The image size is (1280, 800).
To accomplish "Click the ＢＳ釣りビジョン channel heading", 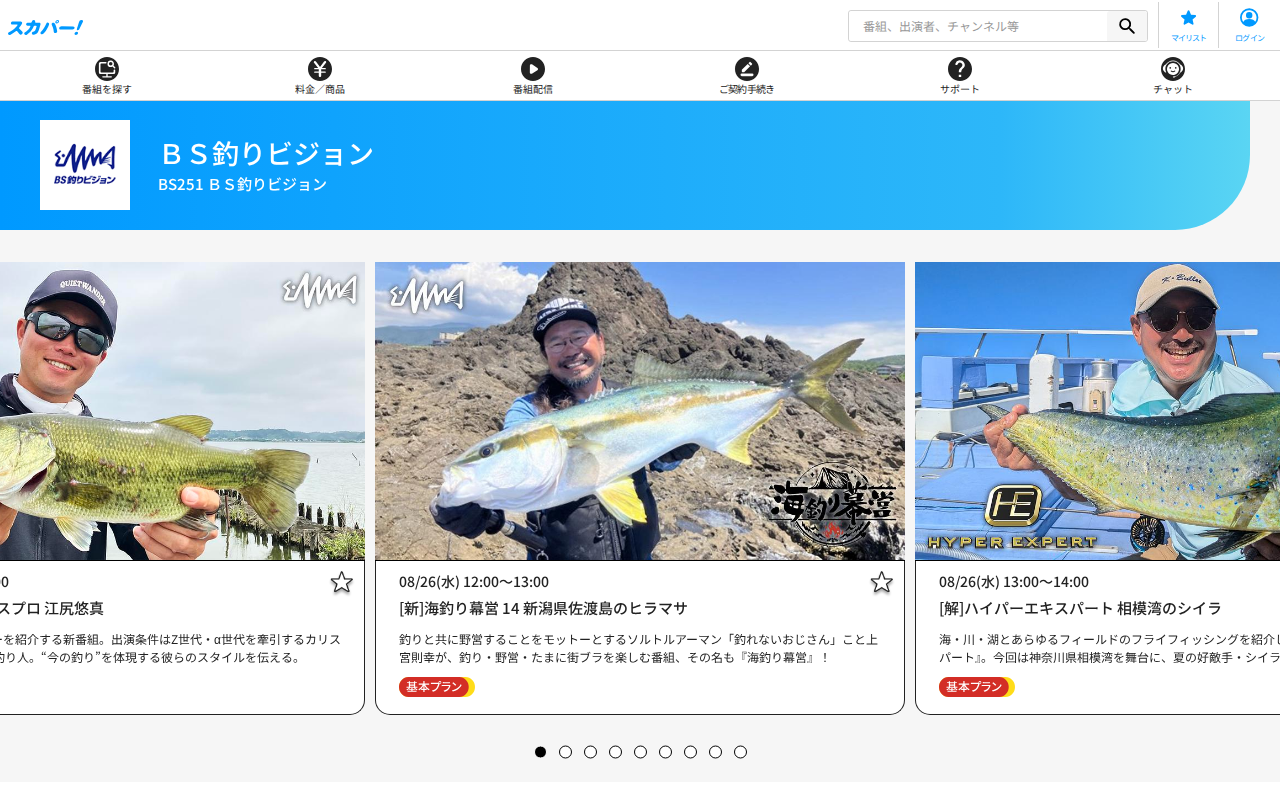I will pyautogui.click(x=266, y=154).
